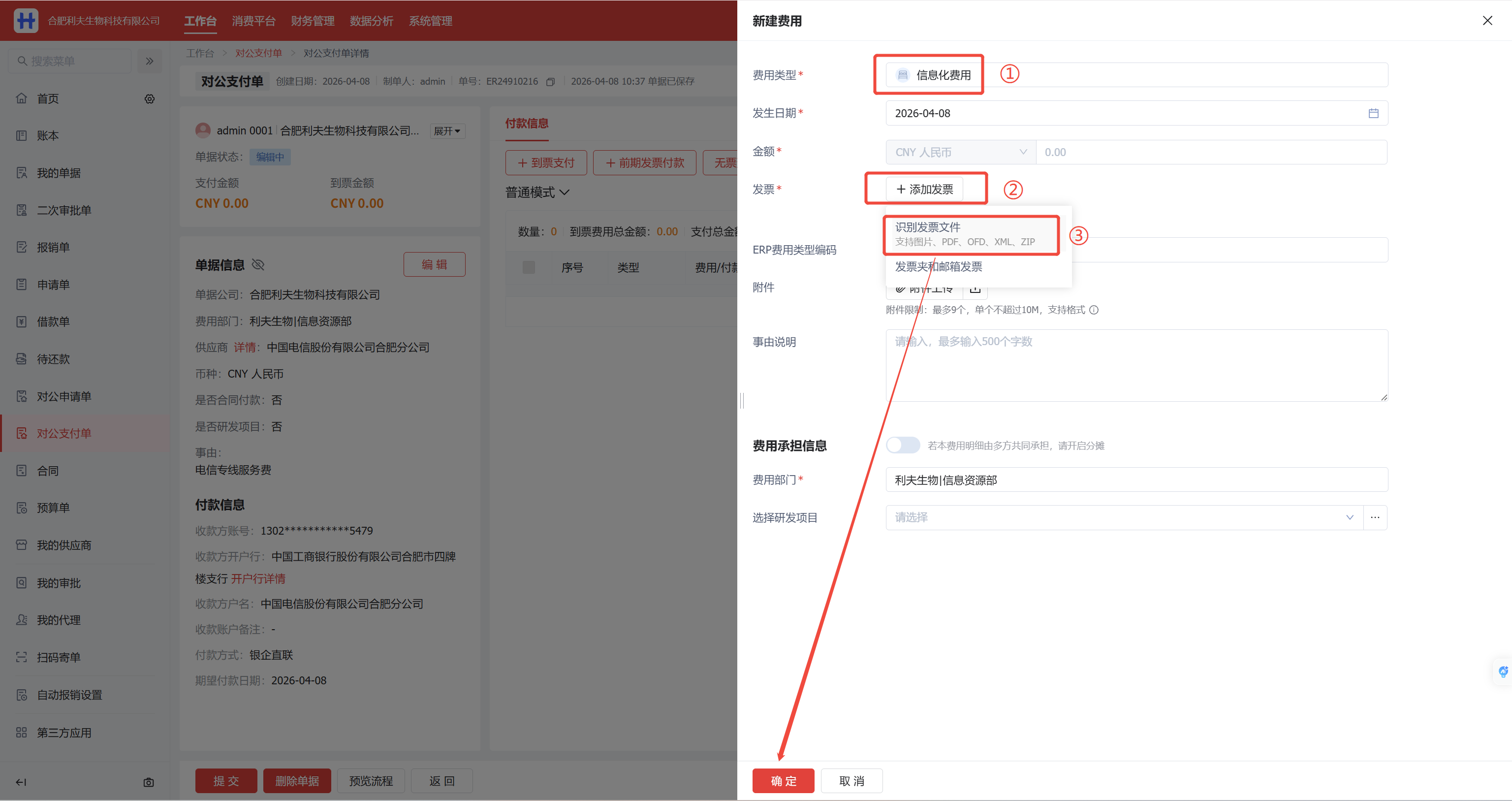
Task: Open the 选择研发项目 dropdown
Action: (x=1124, y=517)
